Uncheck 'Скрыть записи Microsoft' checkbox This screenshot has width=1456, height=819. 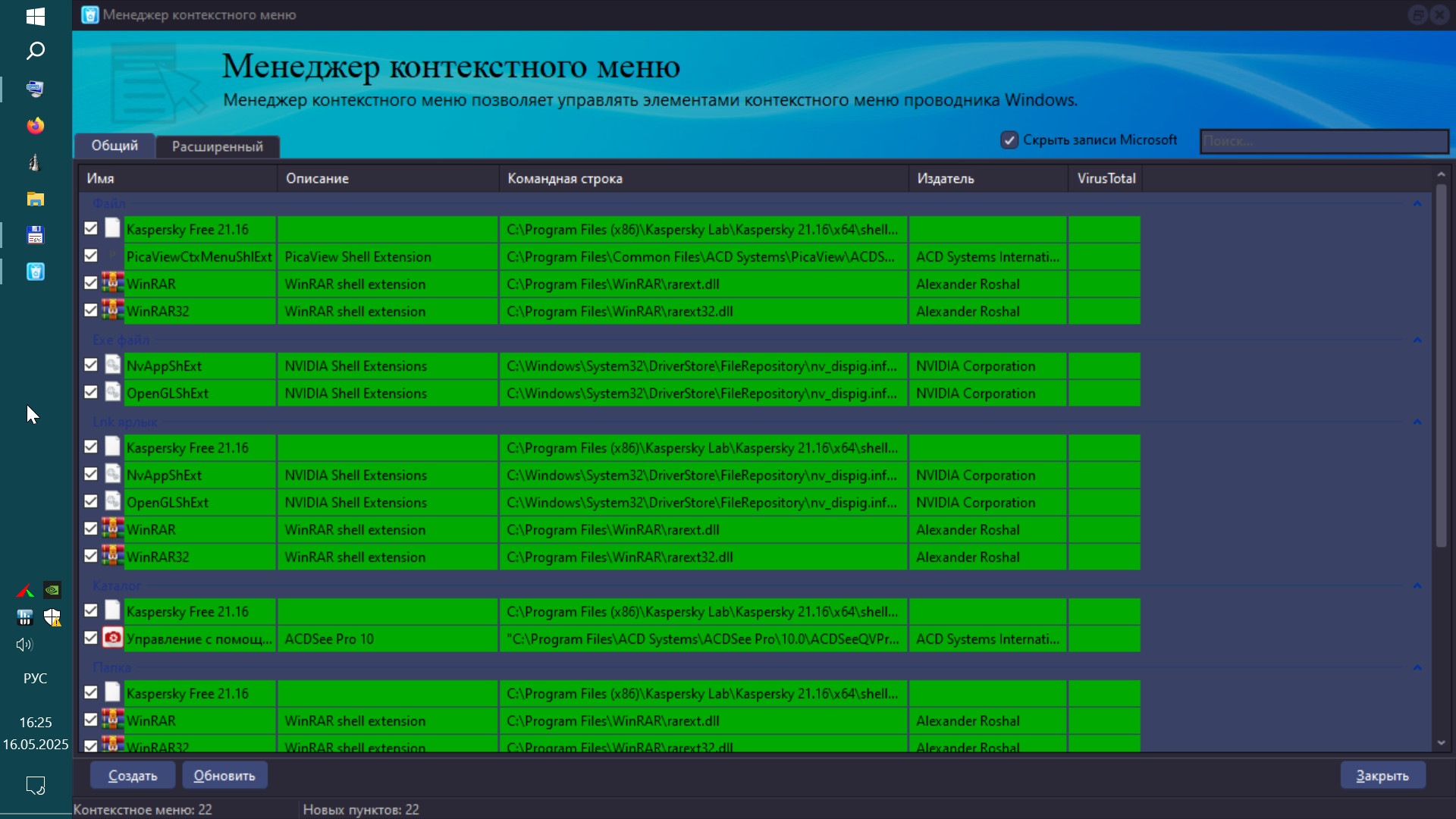pos(1009,140)
